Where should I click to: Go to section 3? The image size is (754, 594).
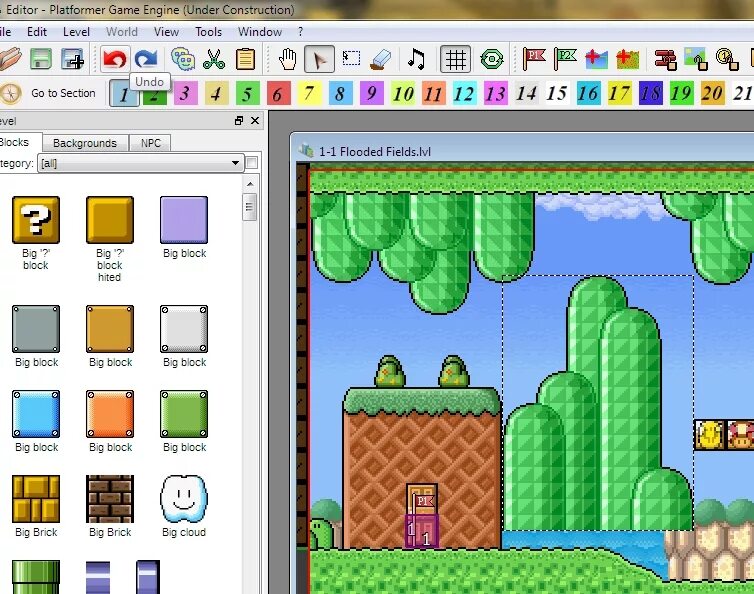(186, 93)
